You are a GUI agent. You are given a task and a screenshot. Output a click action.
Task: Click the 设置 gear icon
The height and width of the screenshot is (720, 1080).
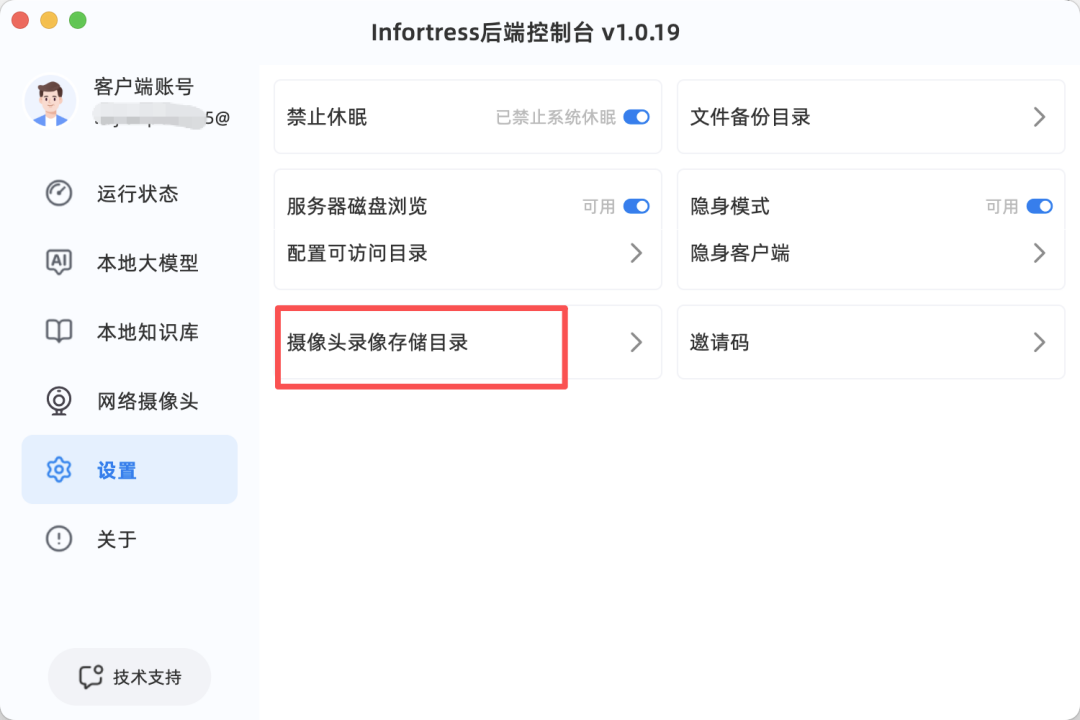point(59,470)
